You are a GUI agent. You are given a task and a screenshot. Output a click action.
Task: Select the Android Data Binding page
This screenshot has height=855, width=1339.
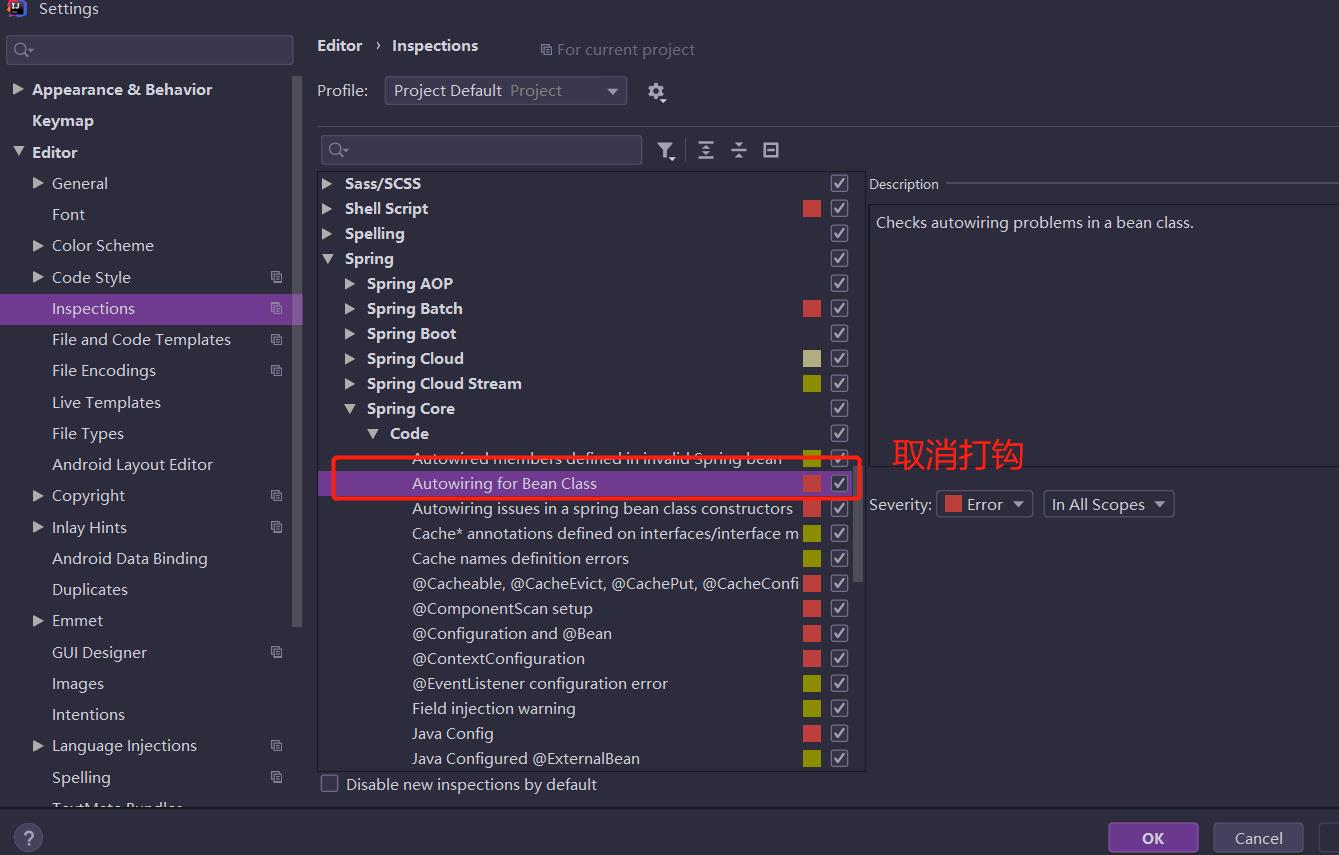[x=130, y=558]
